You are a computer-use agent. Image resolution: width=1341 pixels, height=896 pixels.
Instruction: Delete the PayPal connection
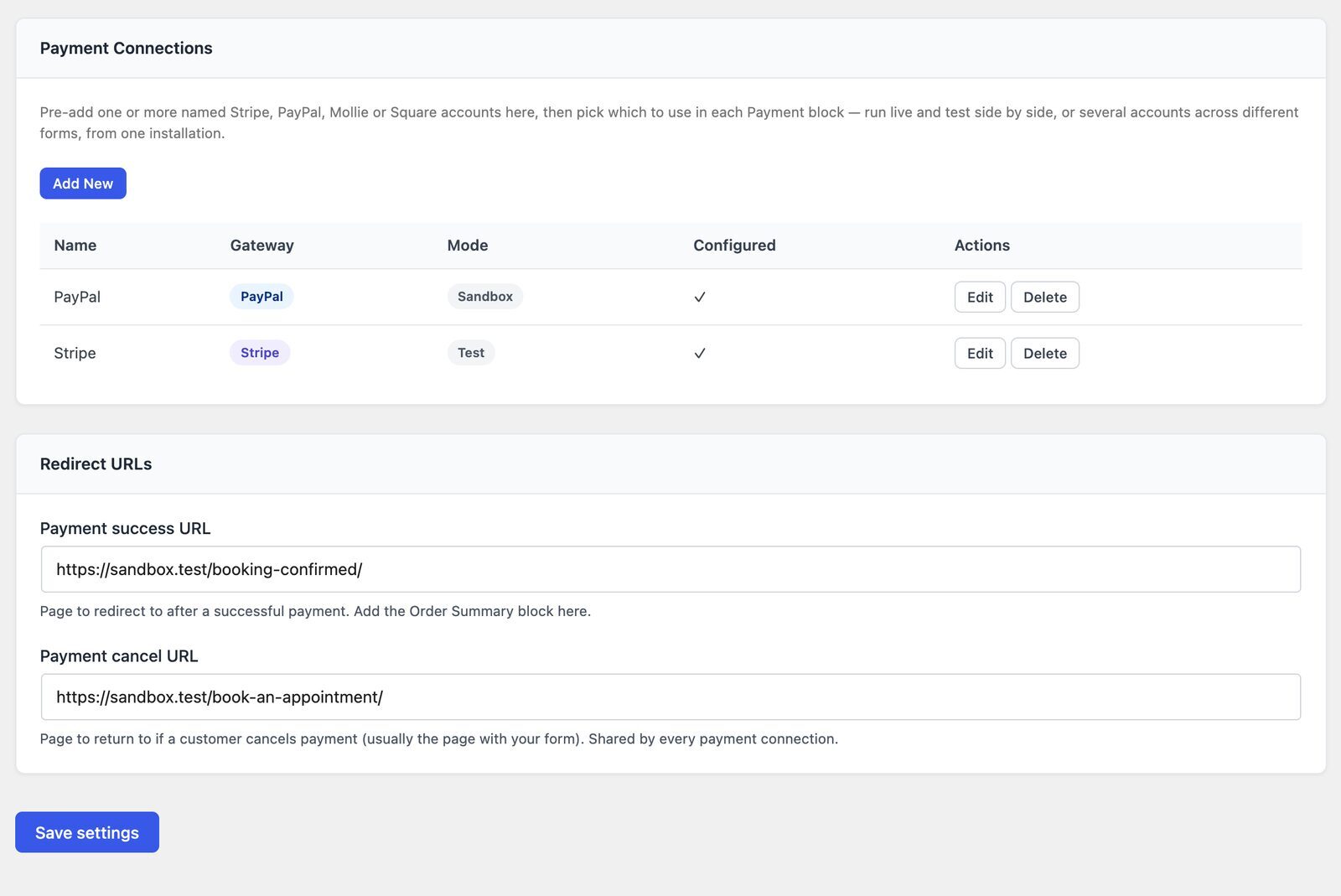(x=1045, y=297)
